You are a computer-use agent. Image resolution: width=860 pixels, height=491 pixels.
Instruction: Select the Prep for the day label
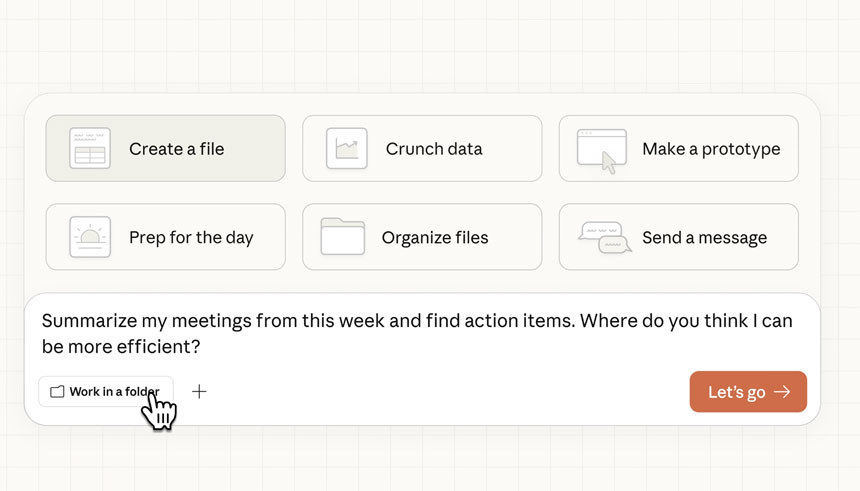click(191, 238)
